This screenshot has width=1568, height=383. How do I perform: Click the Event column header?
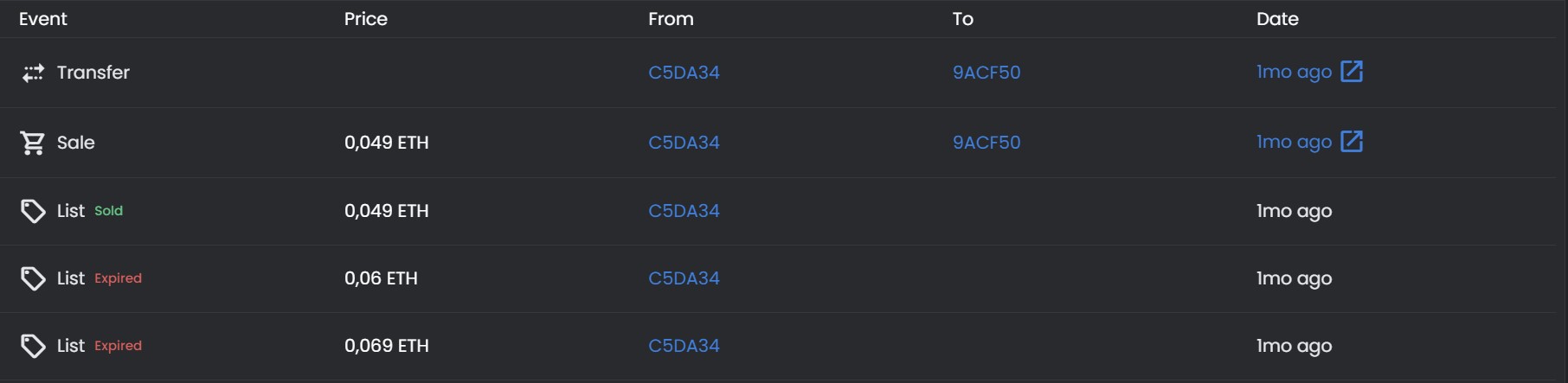click(43, 19)
